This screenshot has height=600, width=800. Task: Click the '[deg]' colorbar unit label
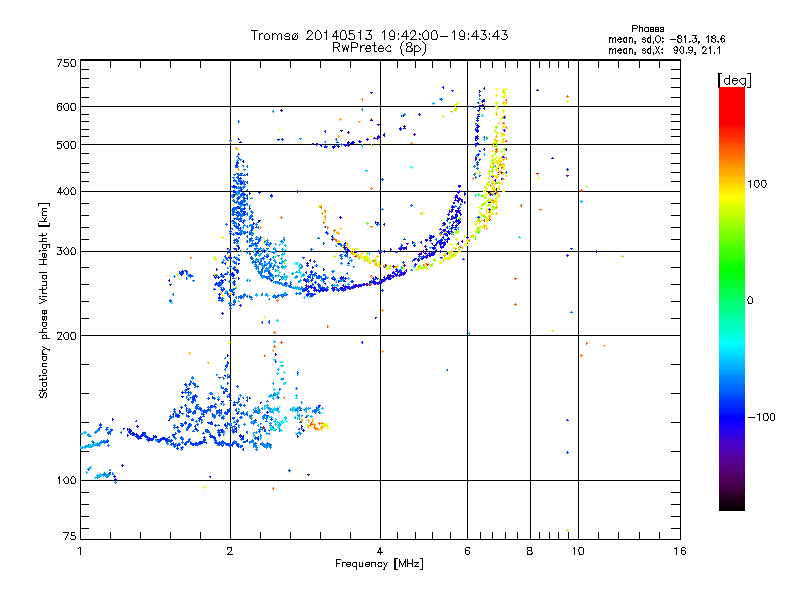click(x=734, y=80)
